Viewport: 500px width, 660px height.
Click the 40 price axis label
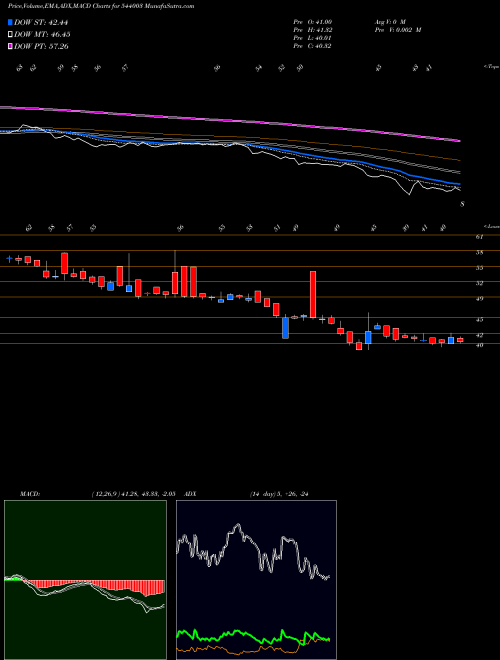tap(479, 345)
